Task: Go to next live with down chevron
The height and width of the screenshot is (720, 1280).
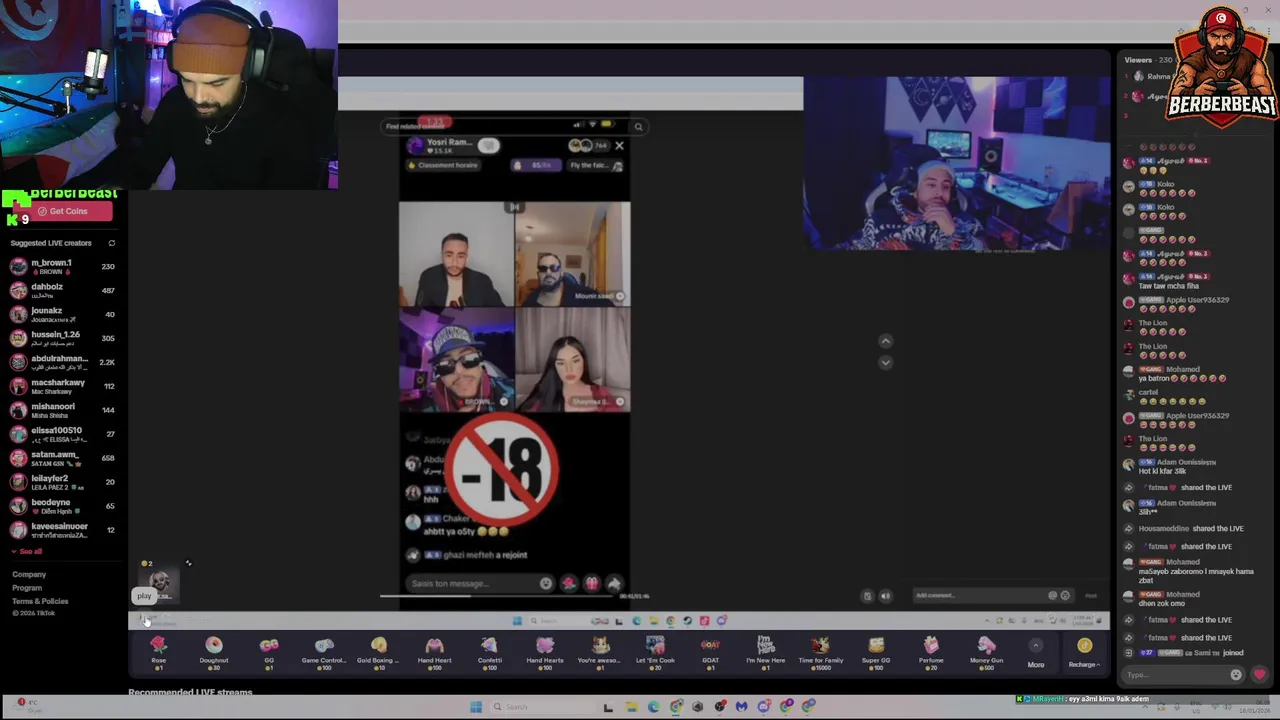Action: (885, 362)
